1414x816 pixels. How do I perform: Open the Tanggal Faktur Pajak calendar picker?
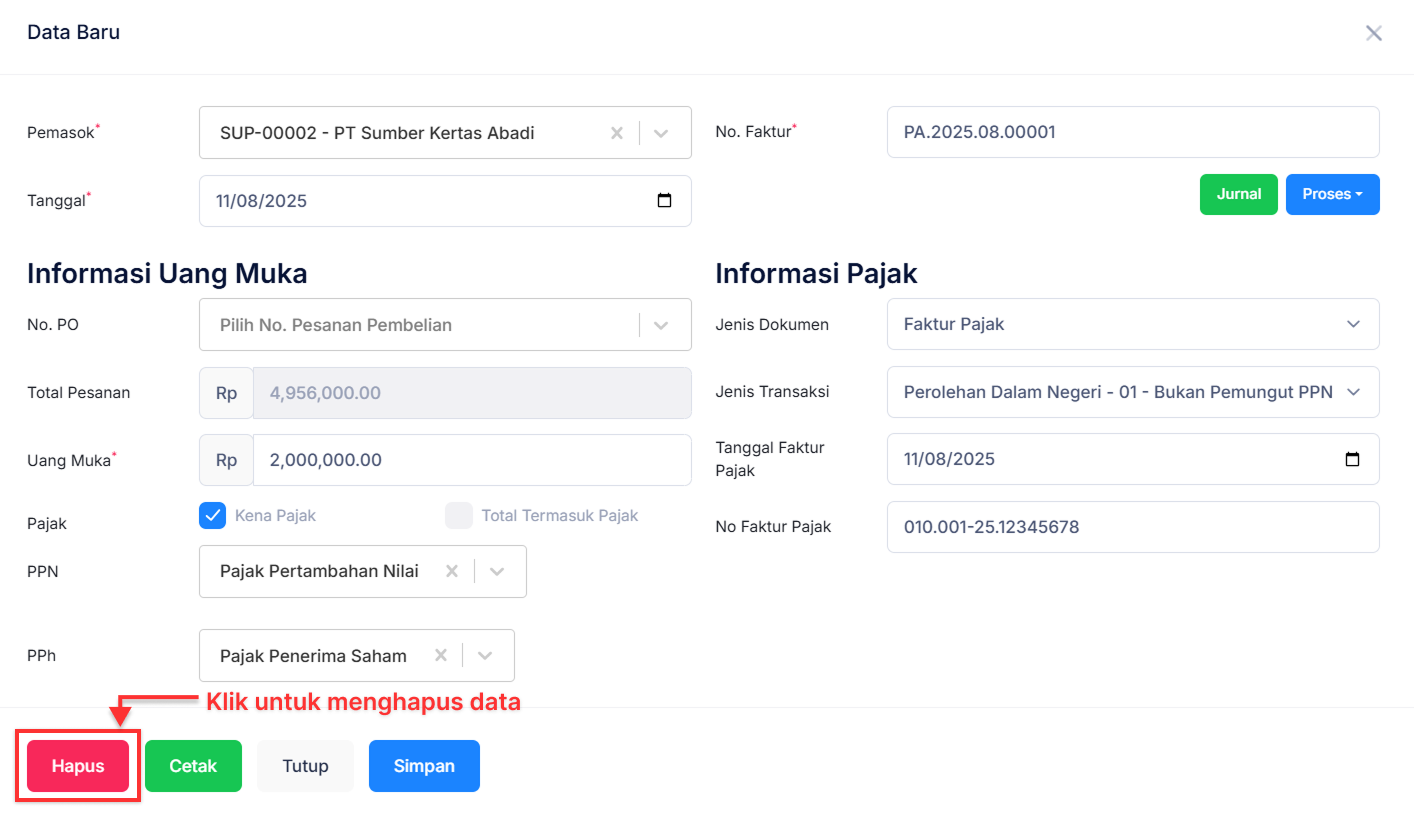tap(1352, 459)
